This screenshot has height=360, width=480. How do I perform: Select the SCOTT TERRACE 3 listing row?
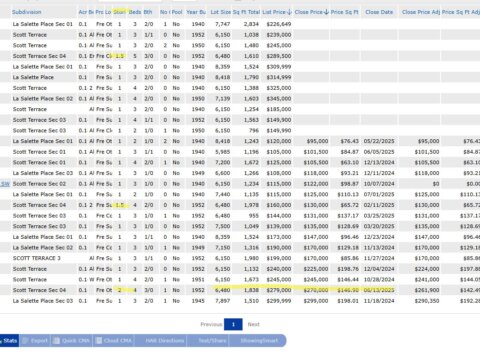tap(240, 258)
